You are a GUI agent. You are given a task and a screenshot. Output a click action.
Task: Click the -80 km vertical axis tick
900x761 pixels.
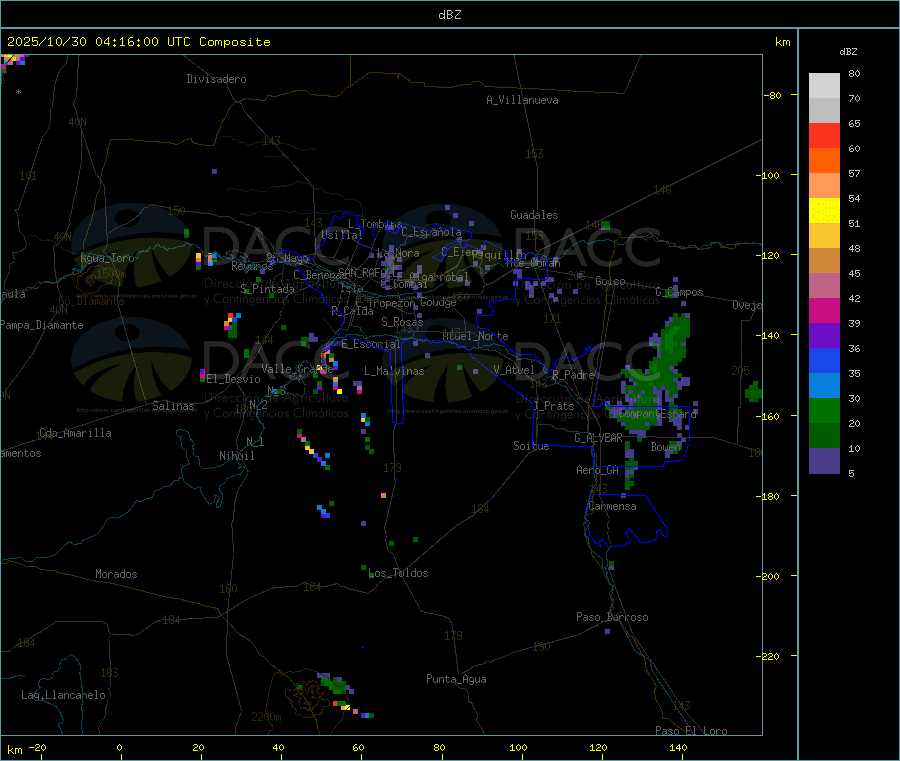[x=773, y=95]
